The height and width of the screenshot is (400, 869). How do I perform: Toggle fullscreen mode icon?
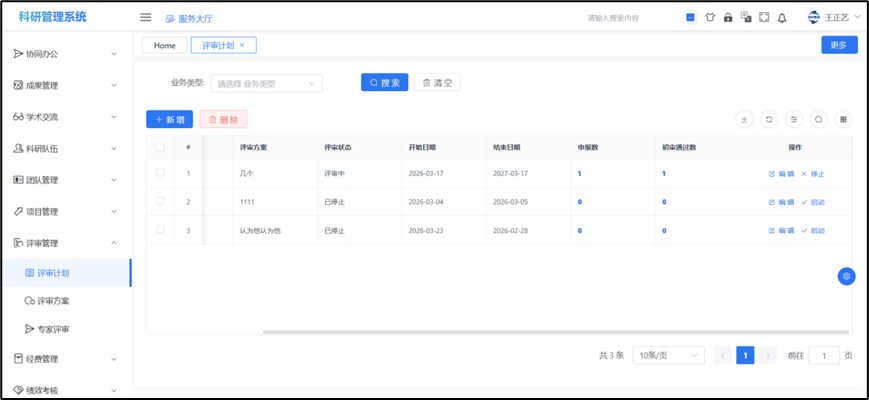764,17
